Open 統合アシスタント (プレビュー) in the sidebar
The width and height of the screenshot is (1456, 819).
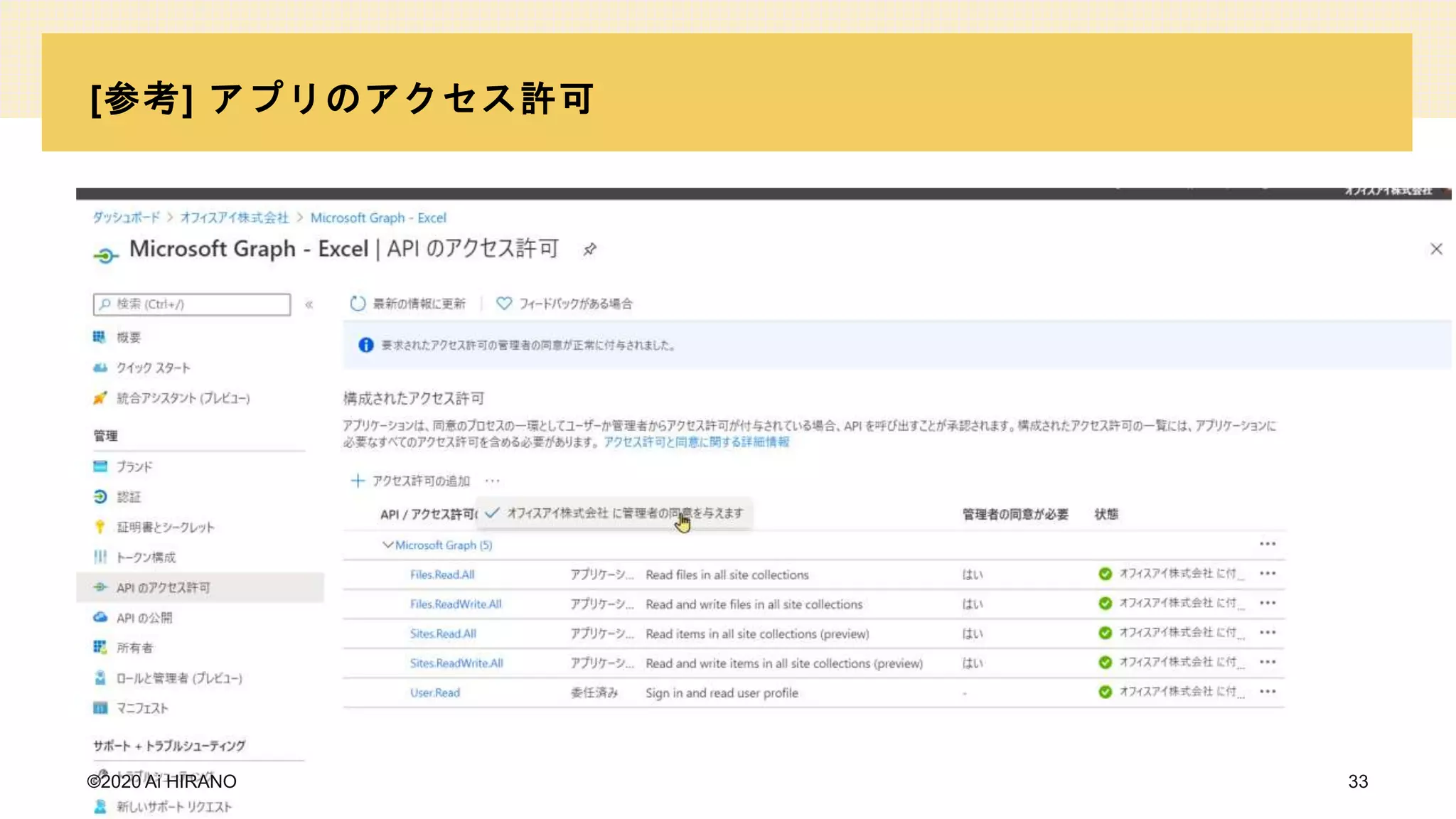[183, 398]
